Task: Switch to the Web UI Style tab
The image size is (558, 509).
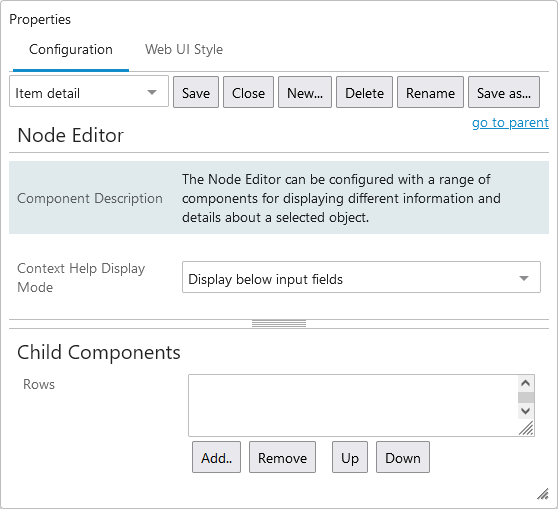Action: pyautogui.click(x=184, y=49)
